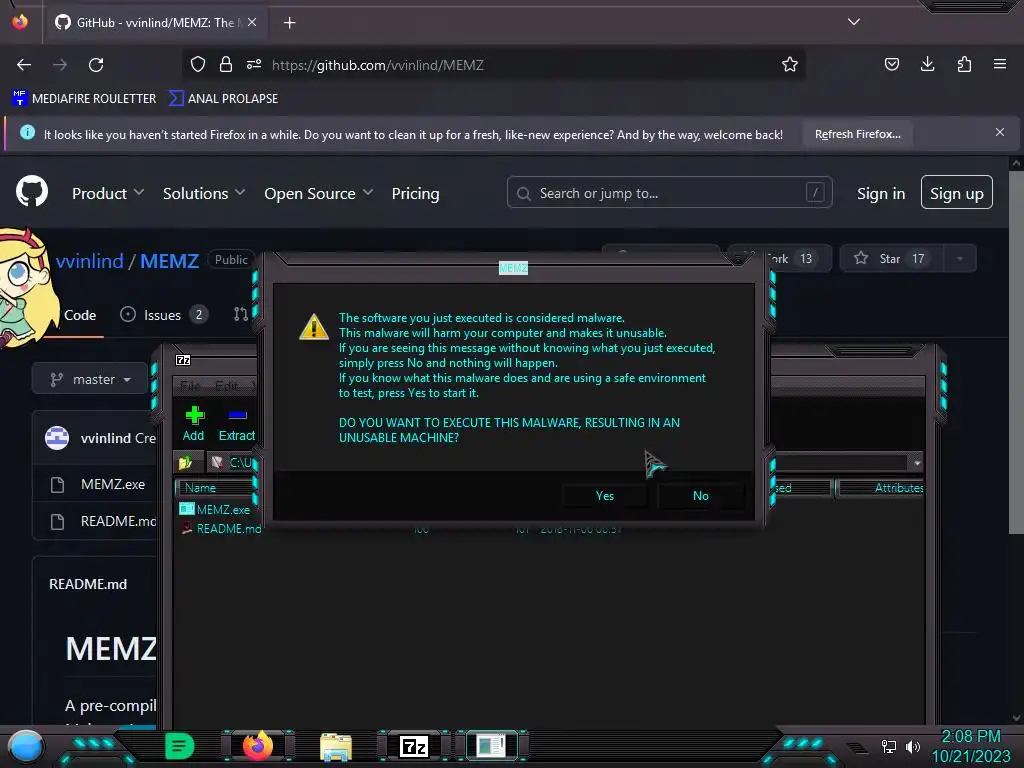1024x768 pixels.
Task: Click the Extract button in 7-Zip
Action: [236, 423]
